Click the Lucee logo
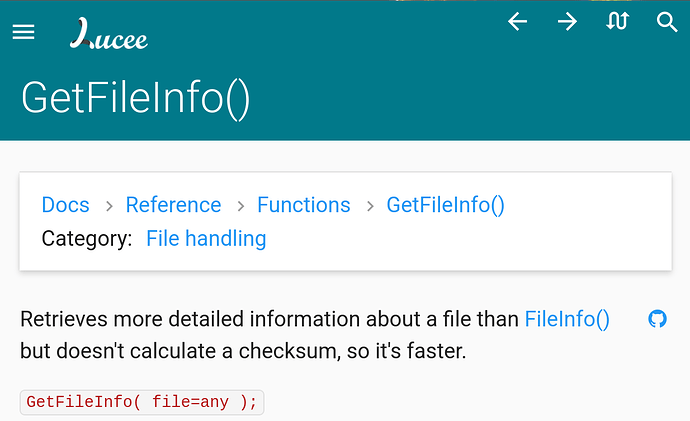 109,33
